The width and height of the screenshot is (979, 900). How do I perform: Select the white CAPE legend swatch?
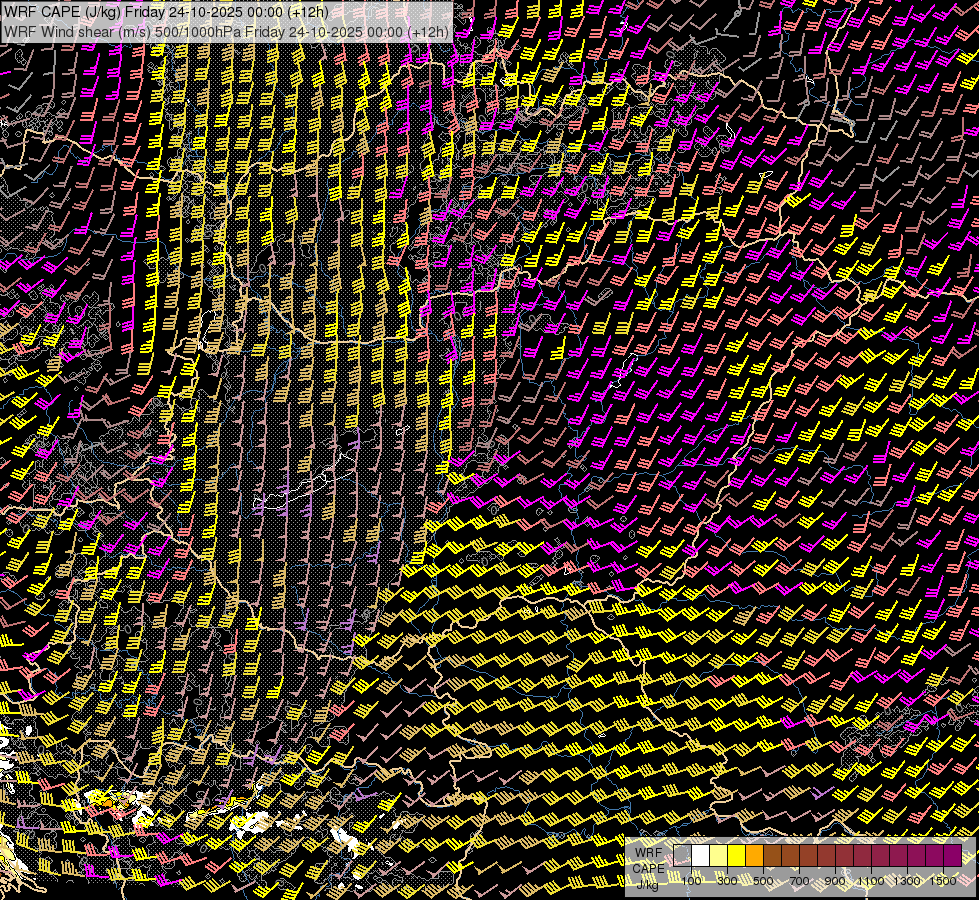701,856
